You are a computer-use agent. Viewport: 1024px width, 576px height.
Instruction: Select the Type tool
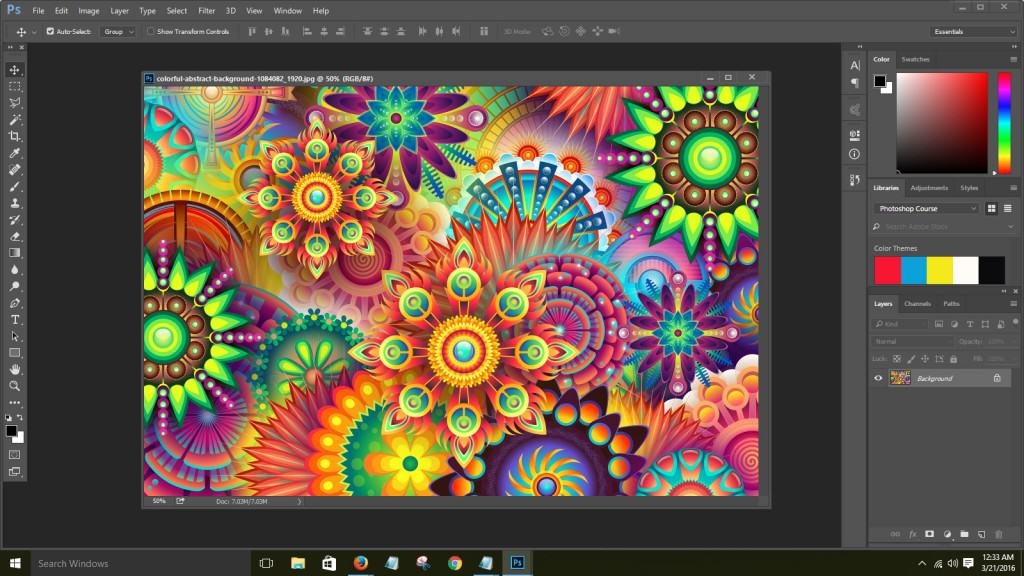[x=14, y=318]
